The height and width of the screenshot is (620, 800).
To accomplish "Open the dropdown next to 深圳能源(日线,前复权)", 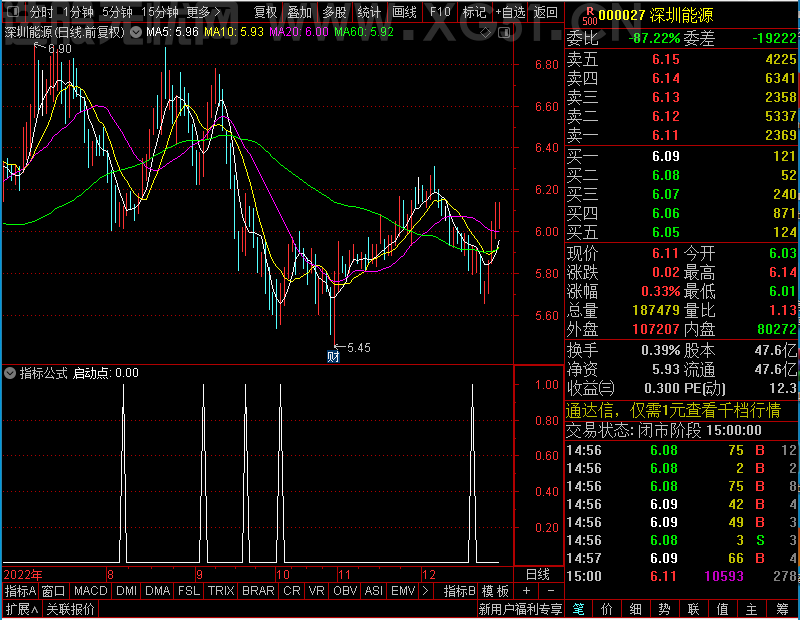I will (136, 33).
